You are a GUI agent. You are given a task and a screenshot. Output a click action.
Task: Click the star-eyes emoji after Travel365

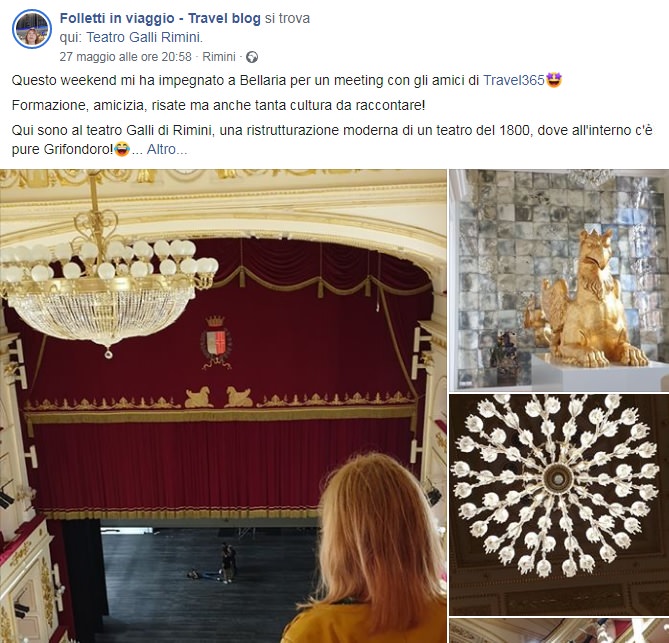pos(554,80)
